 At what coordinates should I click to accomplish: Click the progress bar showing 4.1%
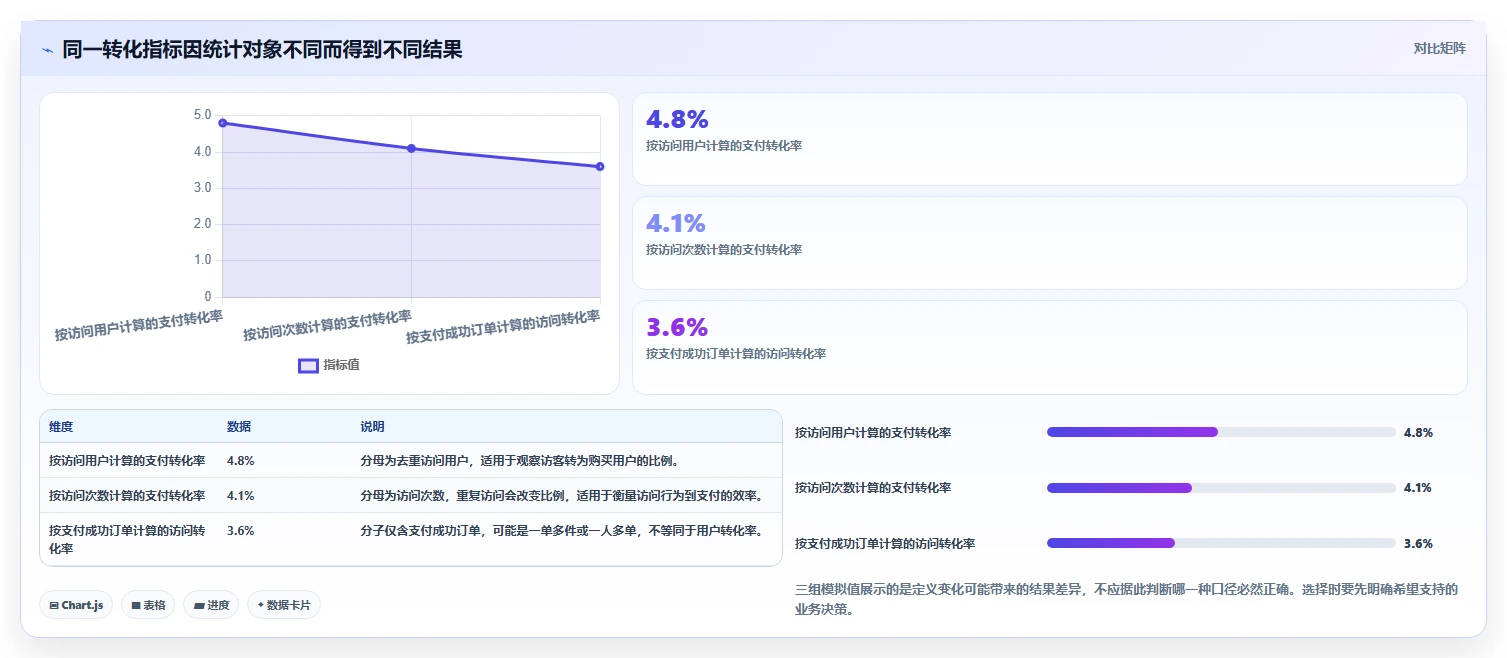point(1221,488)
